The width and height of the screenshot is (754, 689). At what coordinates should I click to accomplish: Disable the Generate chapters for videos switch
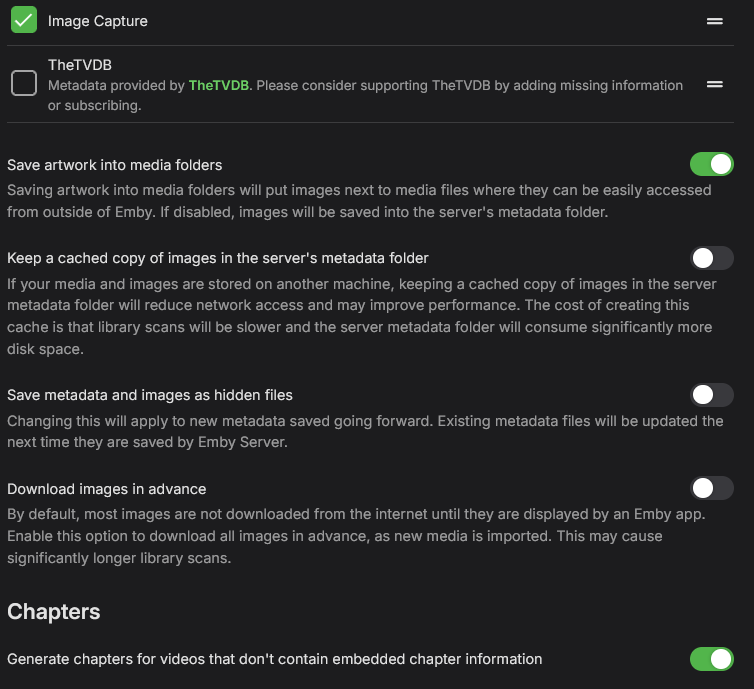pos(712,658)
